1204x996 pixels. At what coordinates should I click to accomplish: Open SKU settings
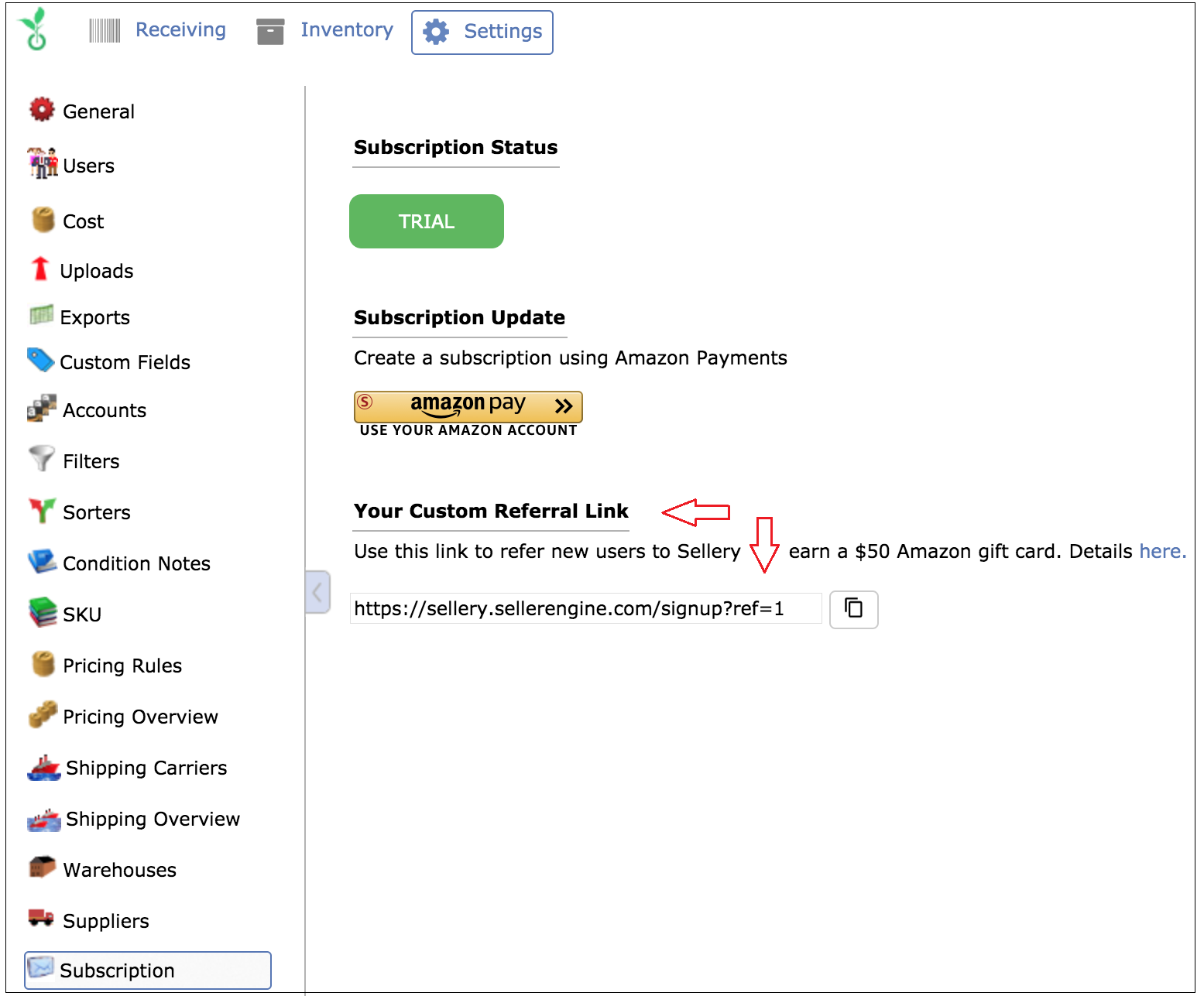pyautogui.click(x=82, y=615)
